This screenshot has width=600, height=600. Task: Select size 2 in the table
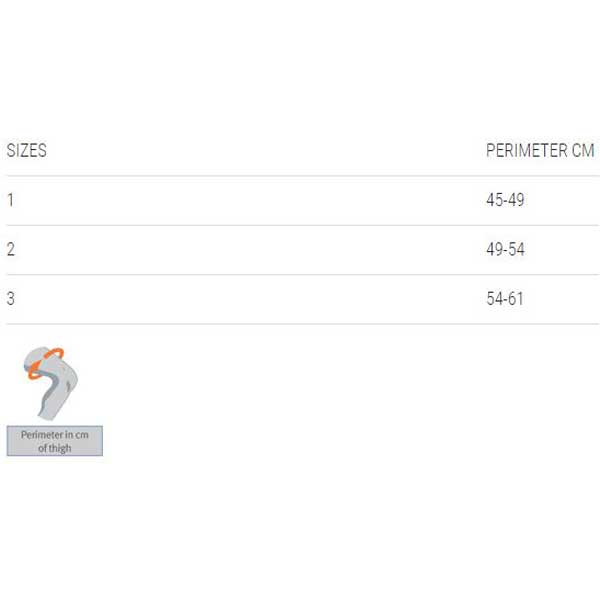(x=11, y=249)
